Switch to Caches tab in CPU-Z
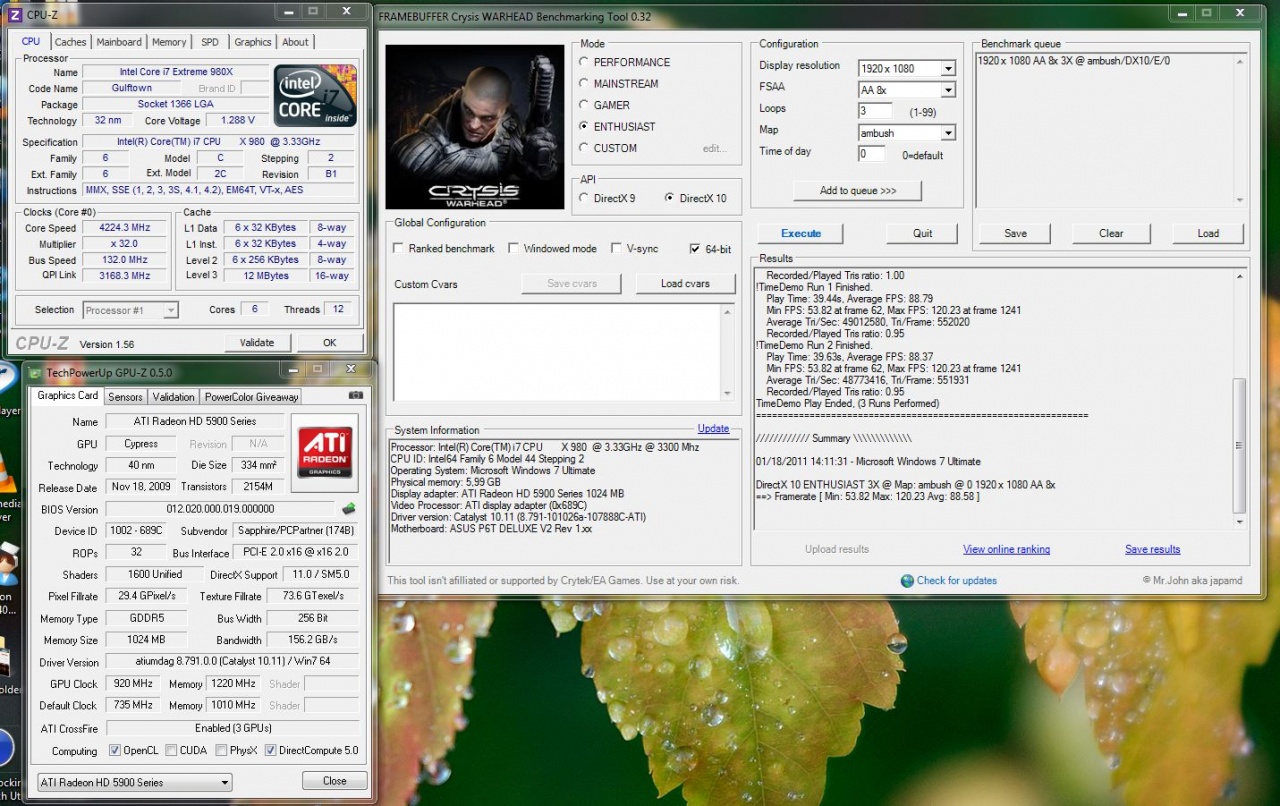Image resolution: width=1280 pixels, height=806 pixels. (x=70, y=42)
